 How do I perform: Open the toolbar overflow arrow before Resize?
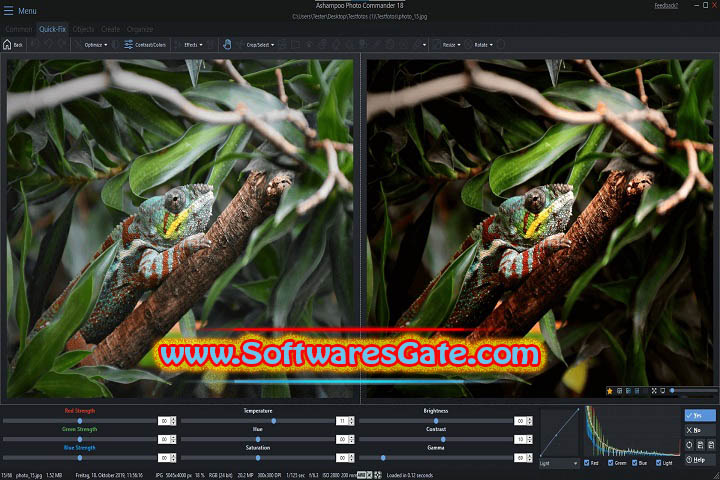pyautogui.click(x=424, y=45)
